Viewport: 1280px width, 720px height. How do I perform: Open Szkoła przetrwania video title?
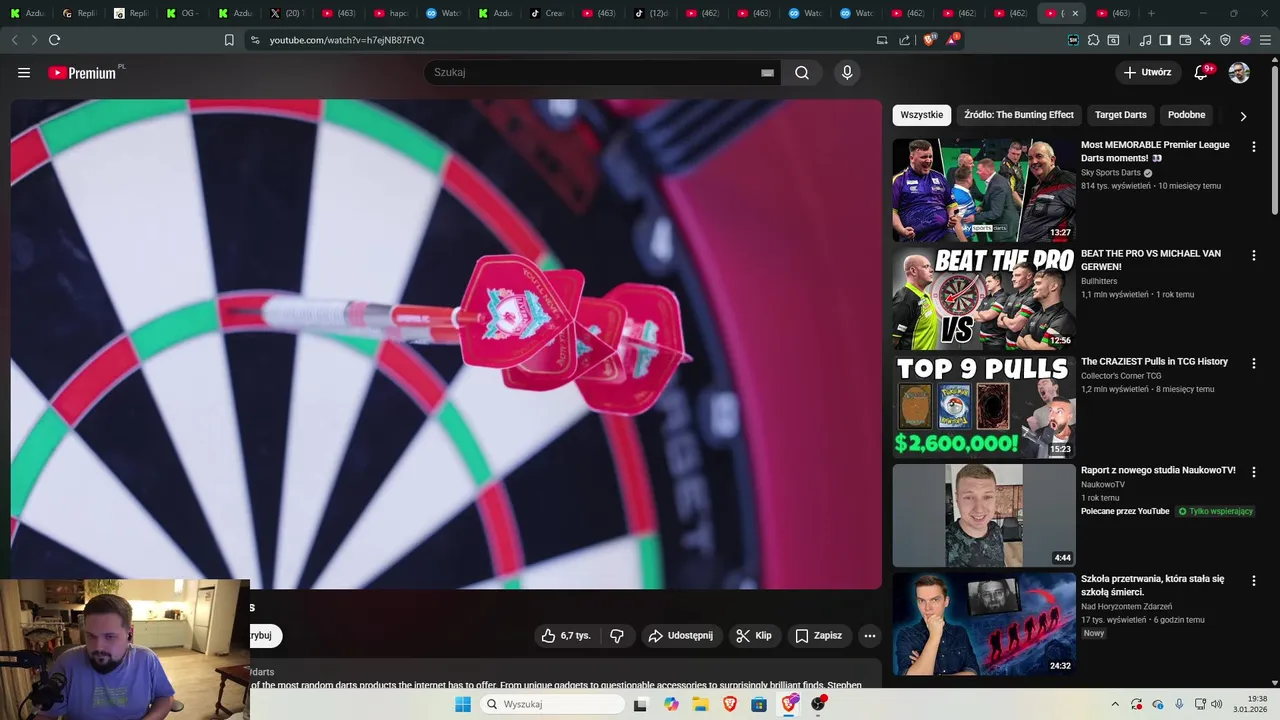click(x=1152, y=585)
